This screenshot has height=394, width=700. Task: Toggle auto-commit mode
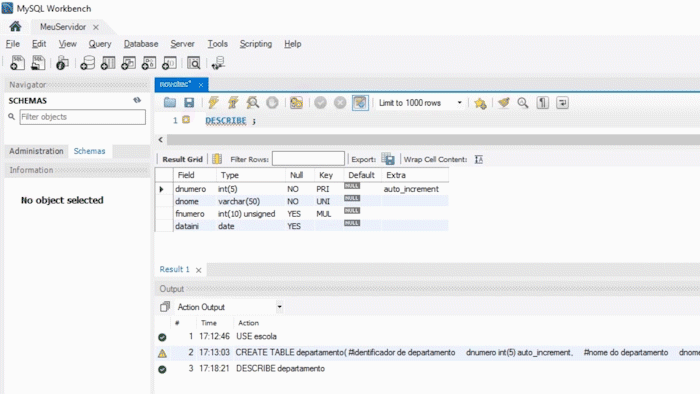(x=360, y=103)
